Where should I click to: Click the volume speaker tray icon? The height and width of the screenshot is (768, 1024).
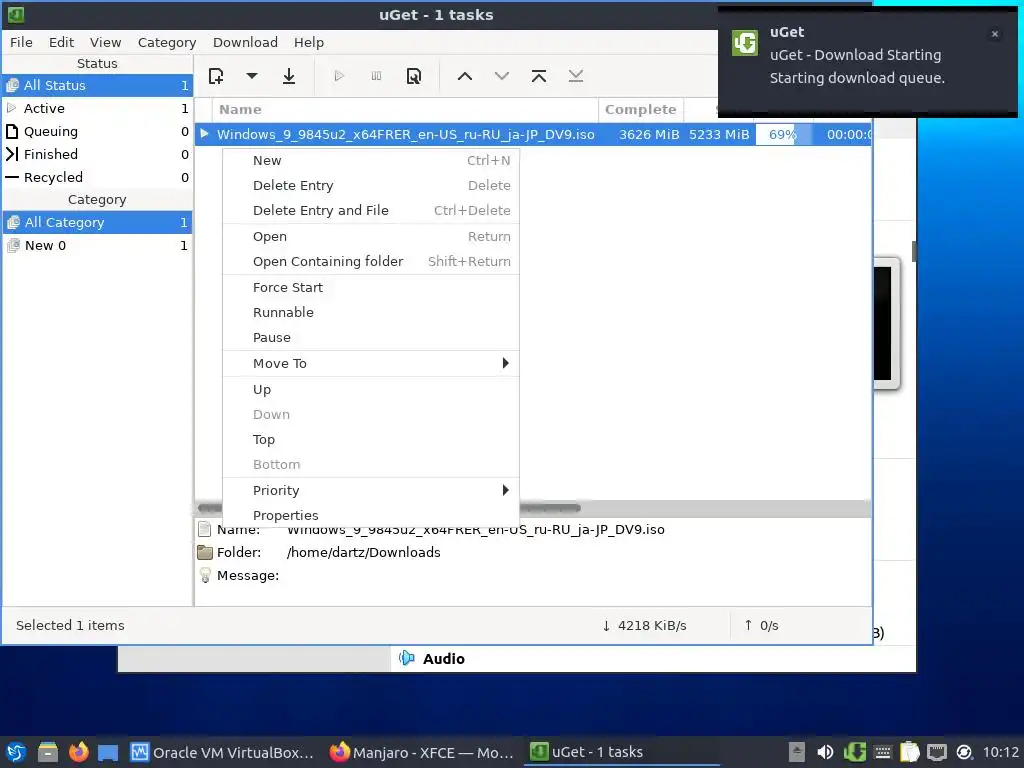(x=825, y=752)
